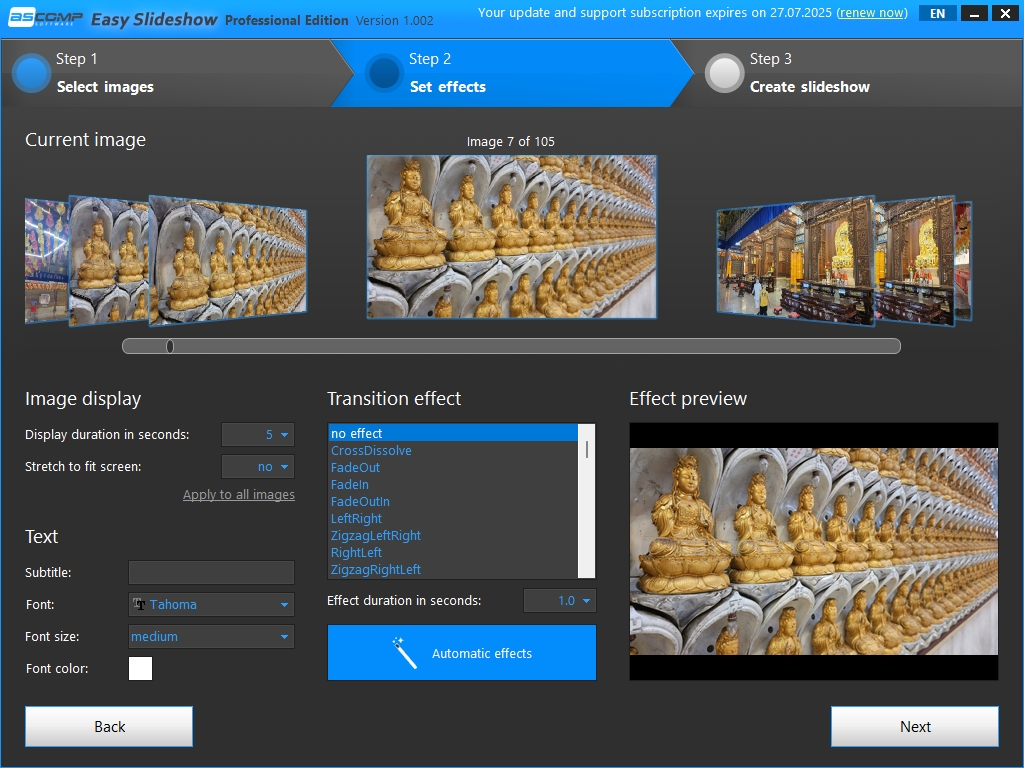1024x768 pixels.
Task: Select the FadeIn transition effect
Action: click(x=453, y=484)
